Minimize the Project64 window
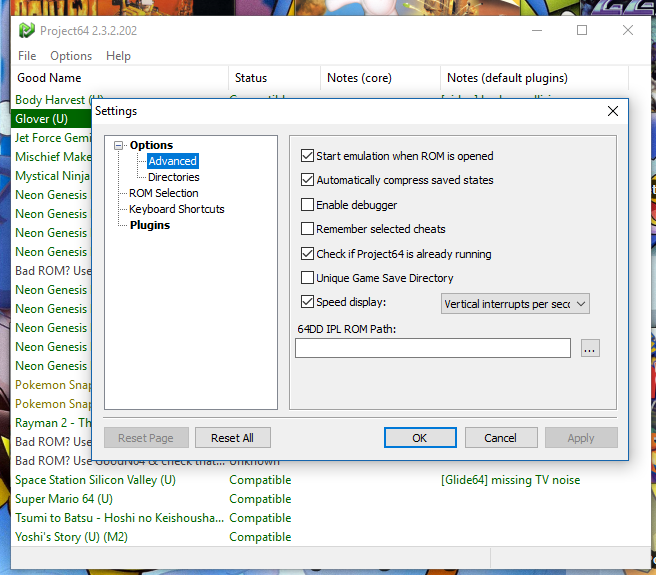656x575 pixels. point(537,31)
